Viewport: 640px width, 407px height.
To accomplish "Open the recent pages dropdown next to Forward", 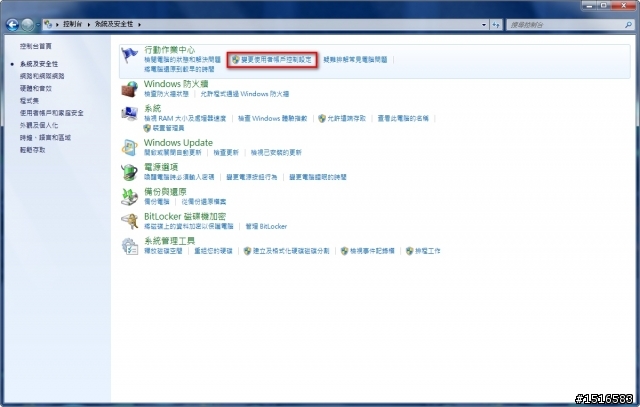I will coord(38,25).
